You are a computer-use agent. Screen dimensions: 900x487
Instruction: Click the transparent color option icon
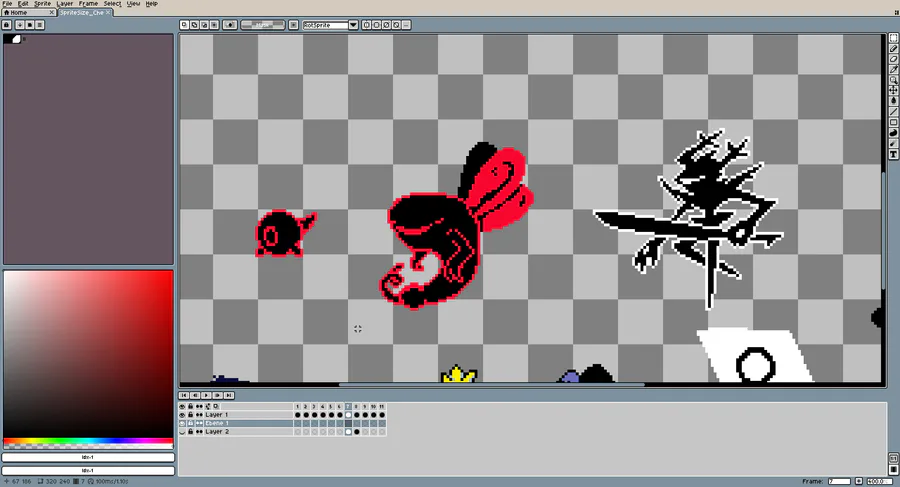coord(230,25)
